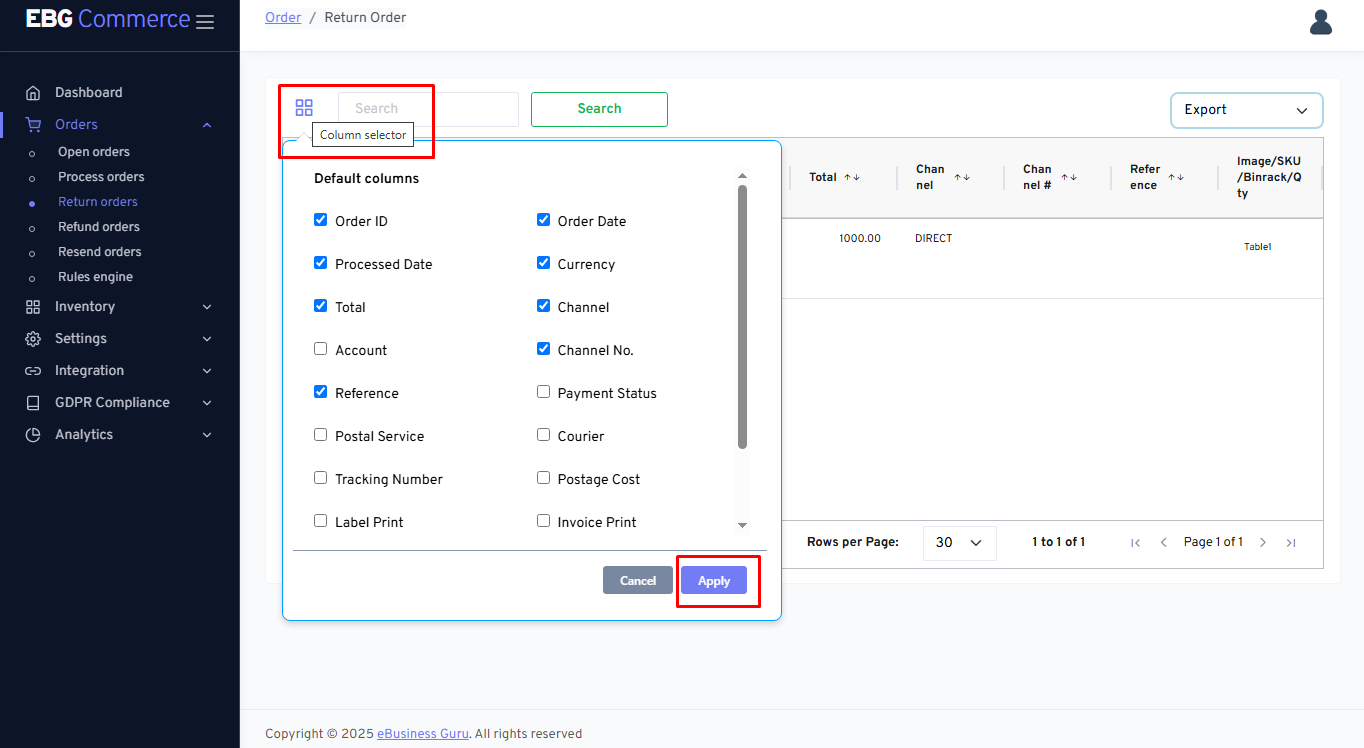Click the next page arrow icon
This screenshot has height=748, width=1364.
tap(1263, 543)
